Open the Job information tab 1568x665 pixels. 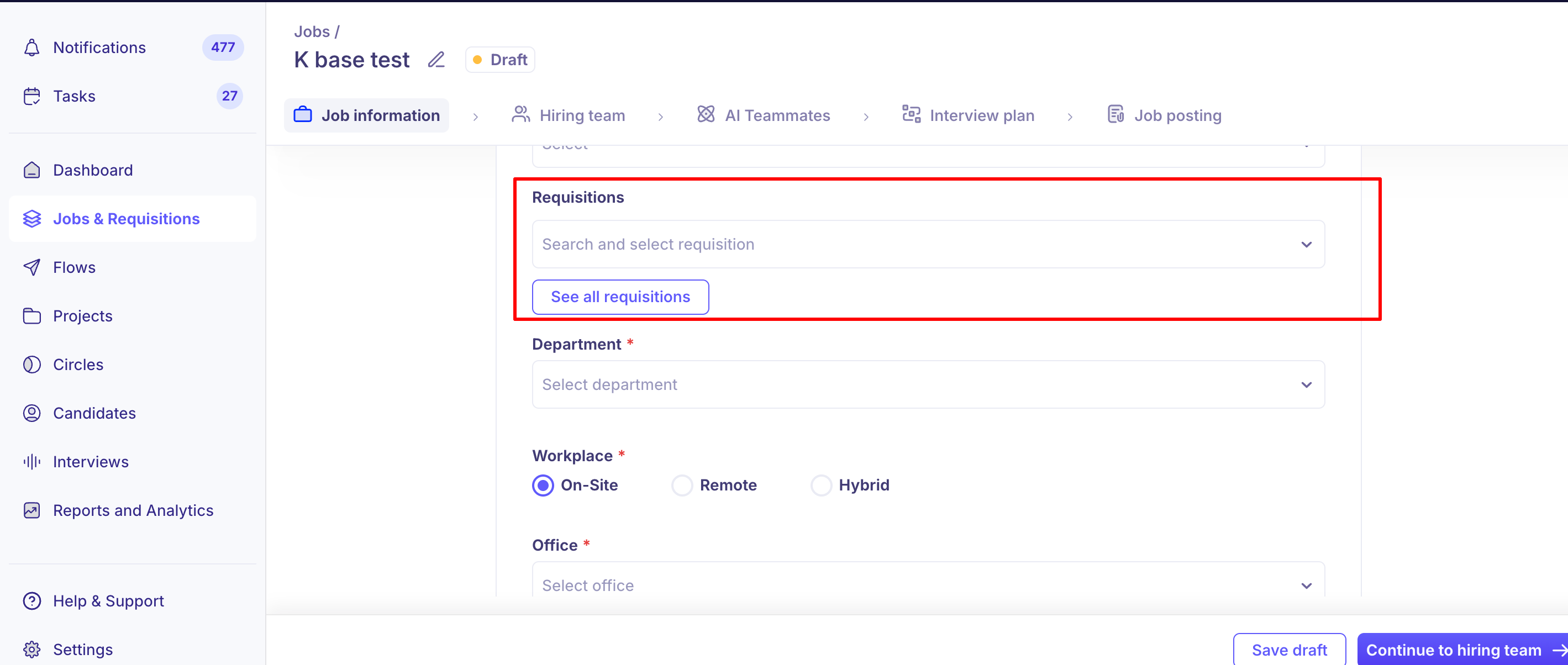(x=366, y=115)
